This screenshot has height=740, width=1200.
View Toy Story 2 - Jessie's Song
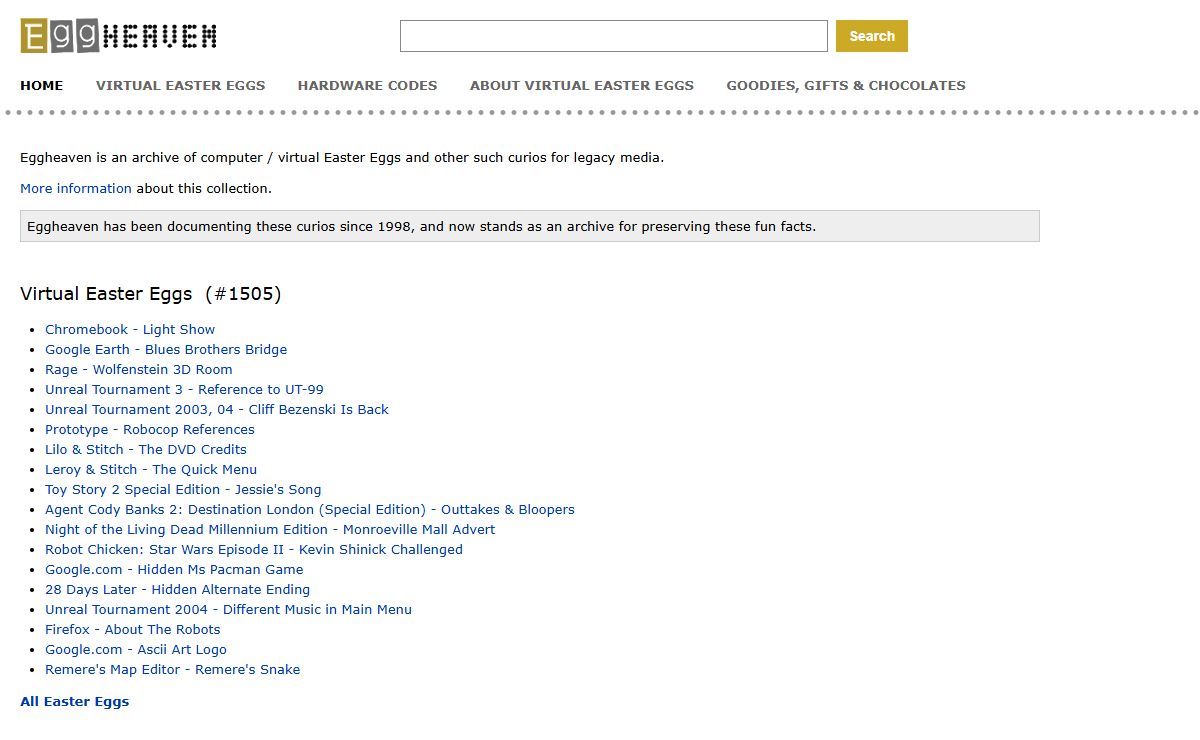pos(183,489)
